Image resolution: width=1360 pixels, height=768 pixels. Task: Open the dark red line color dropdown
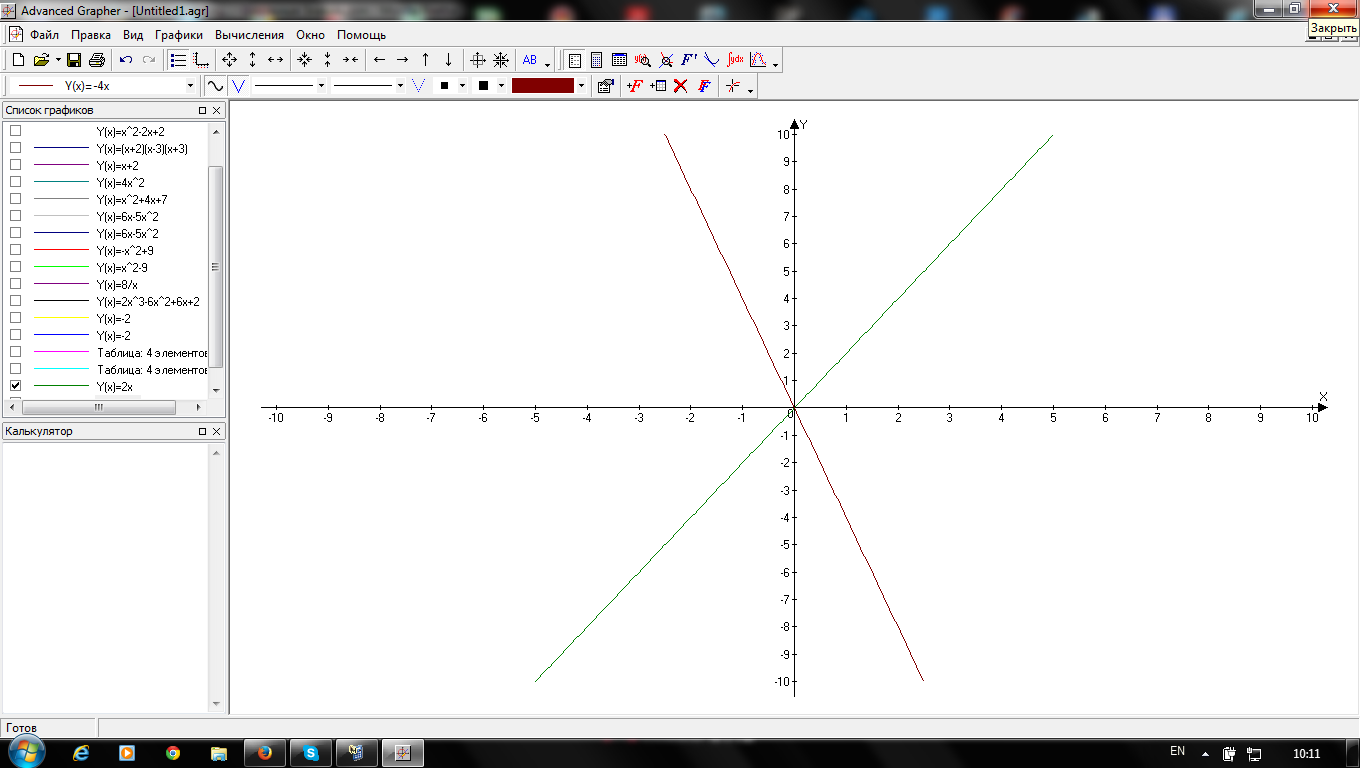point(581,86)
